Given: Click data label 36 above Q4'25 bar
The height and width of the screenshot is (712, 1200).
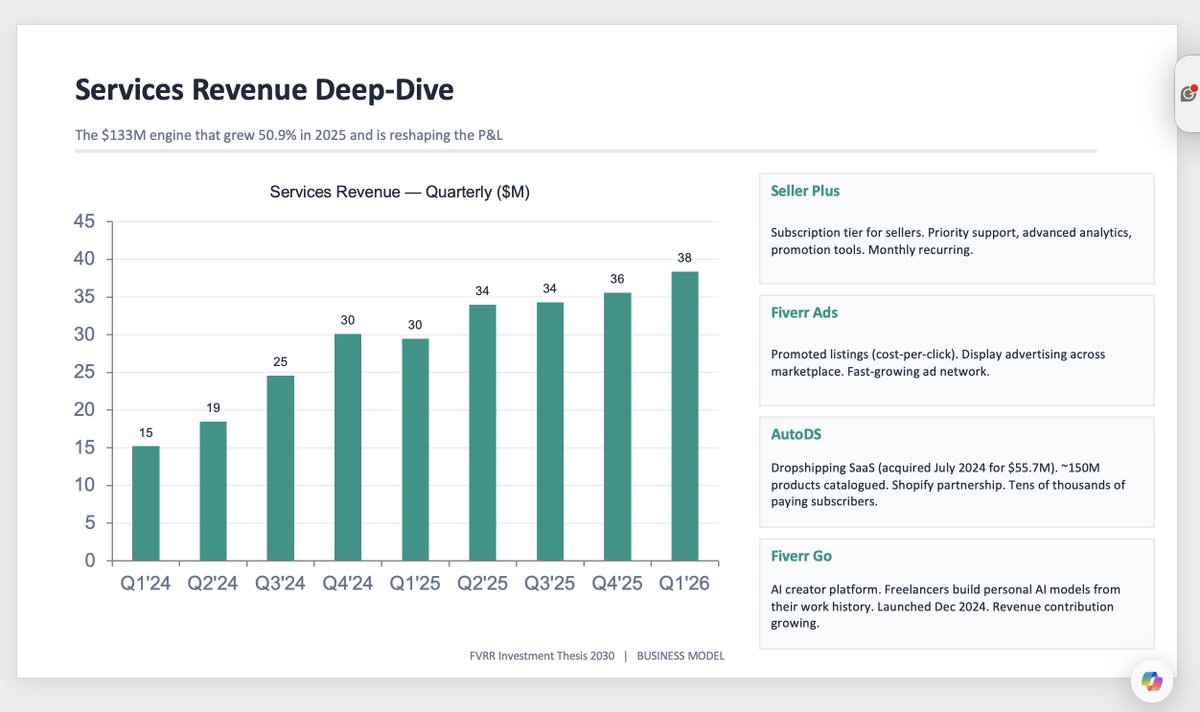Looking at the screenshot, I should [617, 279].
